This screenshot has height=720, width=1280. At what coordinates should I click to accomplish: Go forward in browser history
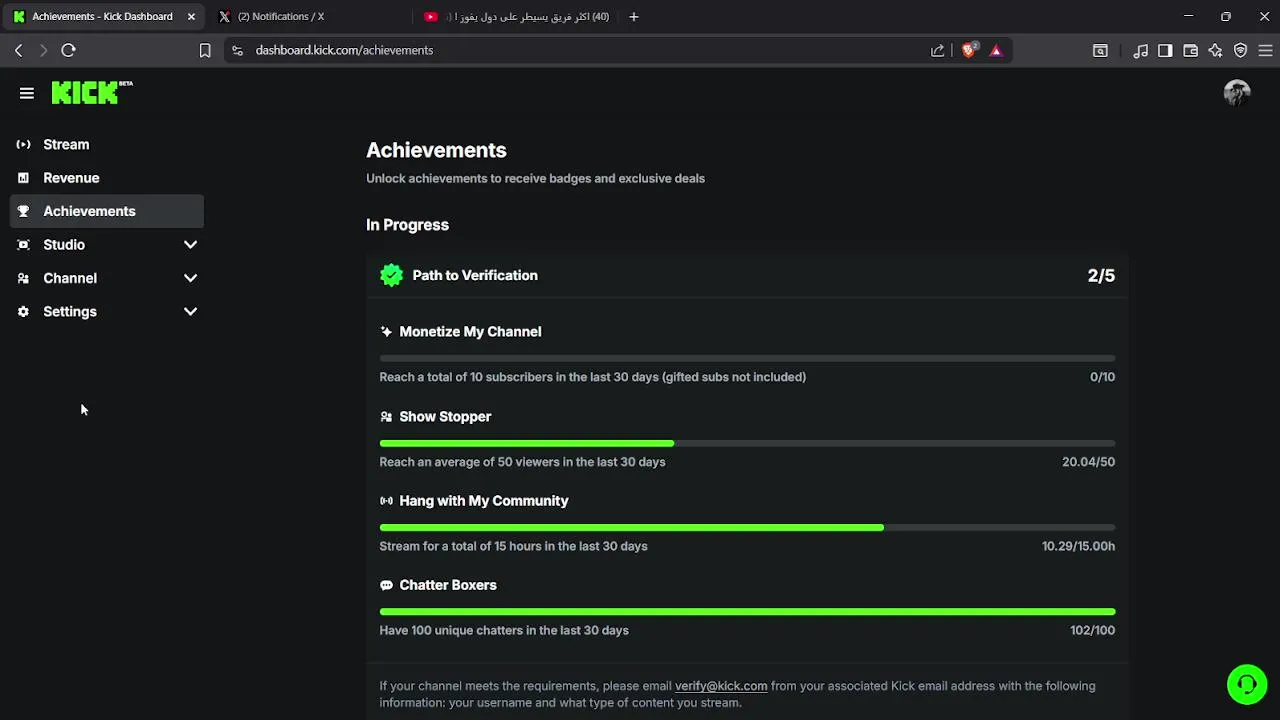pyautogui.click(x=43, y=50)
